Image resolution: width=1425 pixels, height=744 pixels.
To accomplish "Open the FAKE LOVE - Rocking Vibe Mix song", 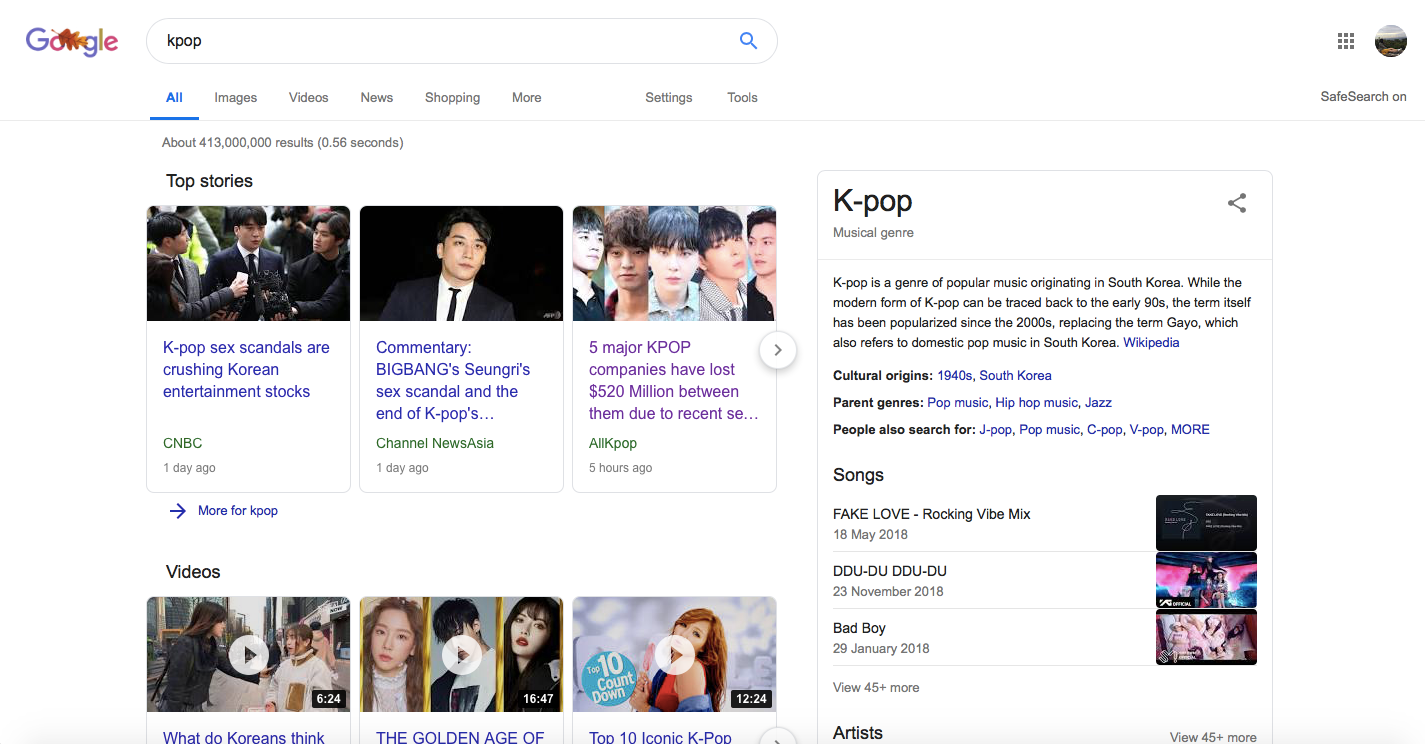I will click(931, 514).
